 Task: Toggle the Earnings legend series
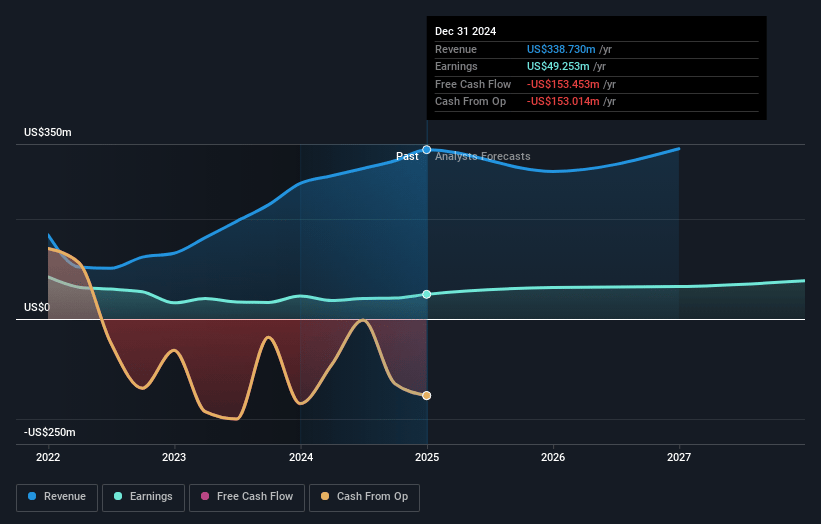point(143,497)
